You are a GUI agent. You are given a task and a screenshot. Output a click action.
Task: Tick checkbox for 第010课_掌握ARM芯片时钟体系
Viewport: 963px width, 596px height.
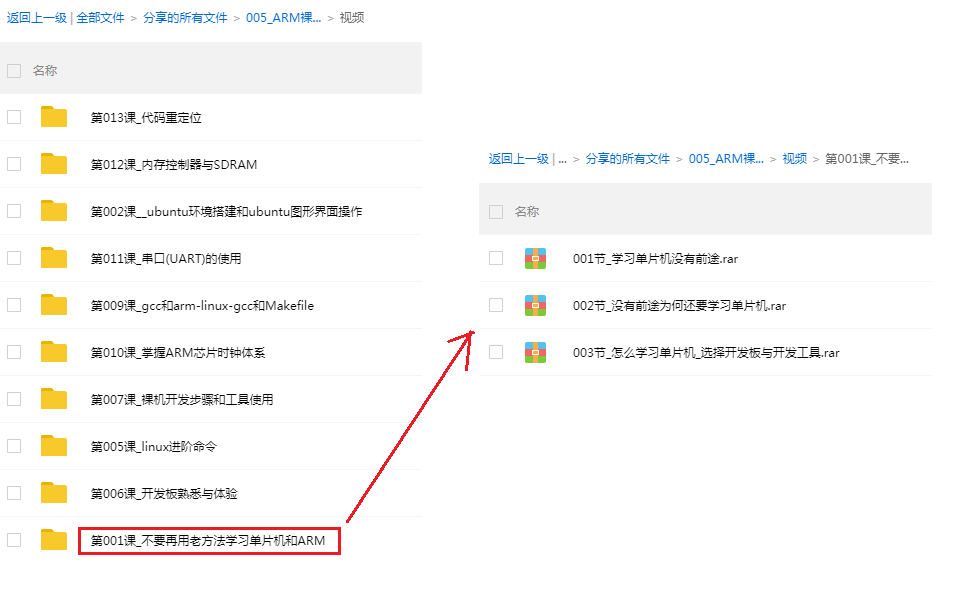pos(14,352)
